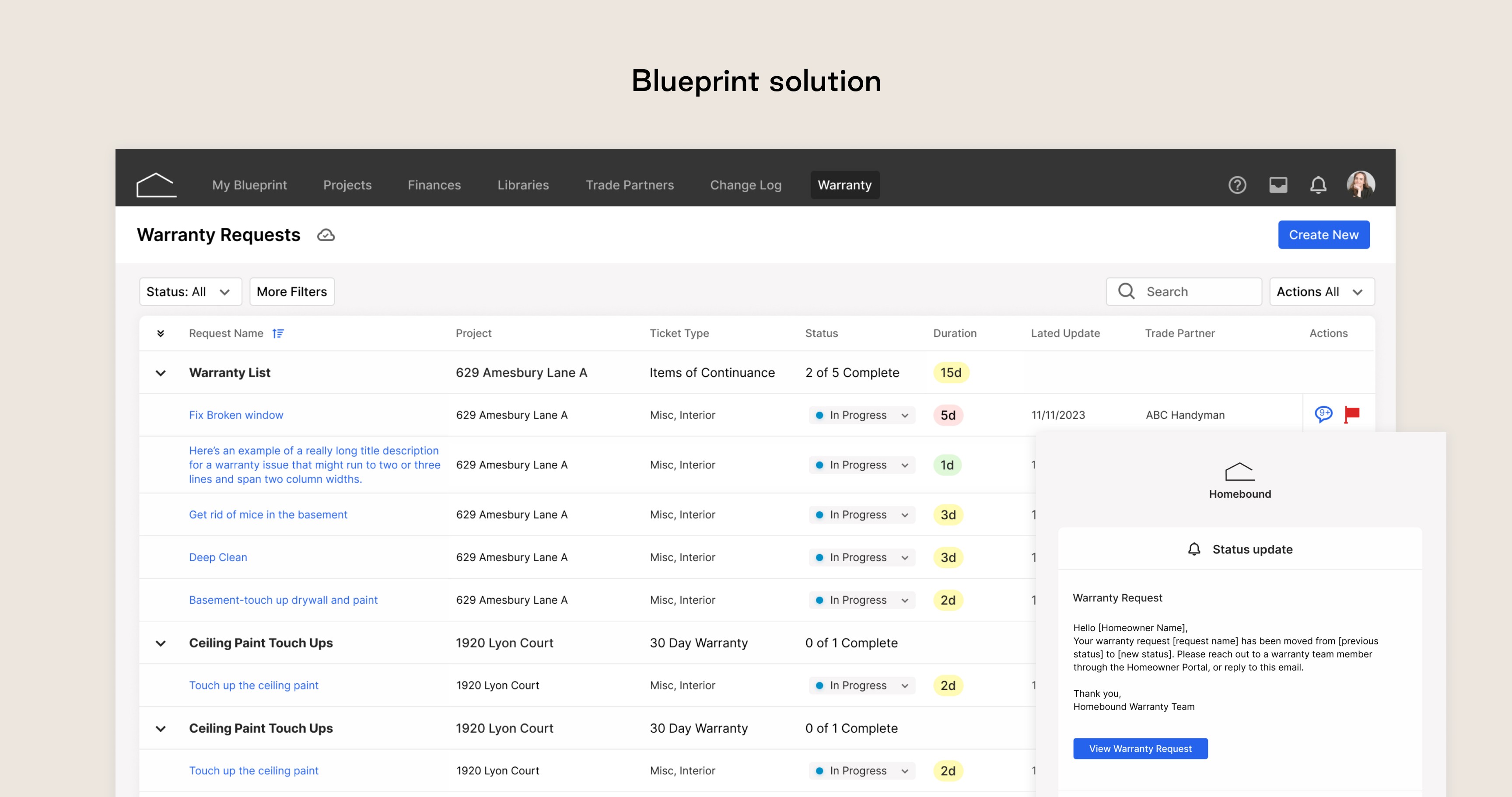
Task: Toggle the red flag on Fix Broken window
Action: [x=1352, y=414]
